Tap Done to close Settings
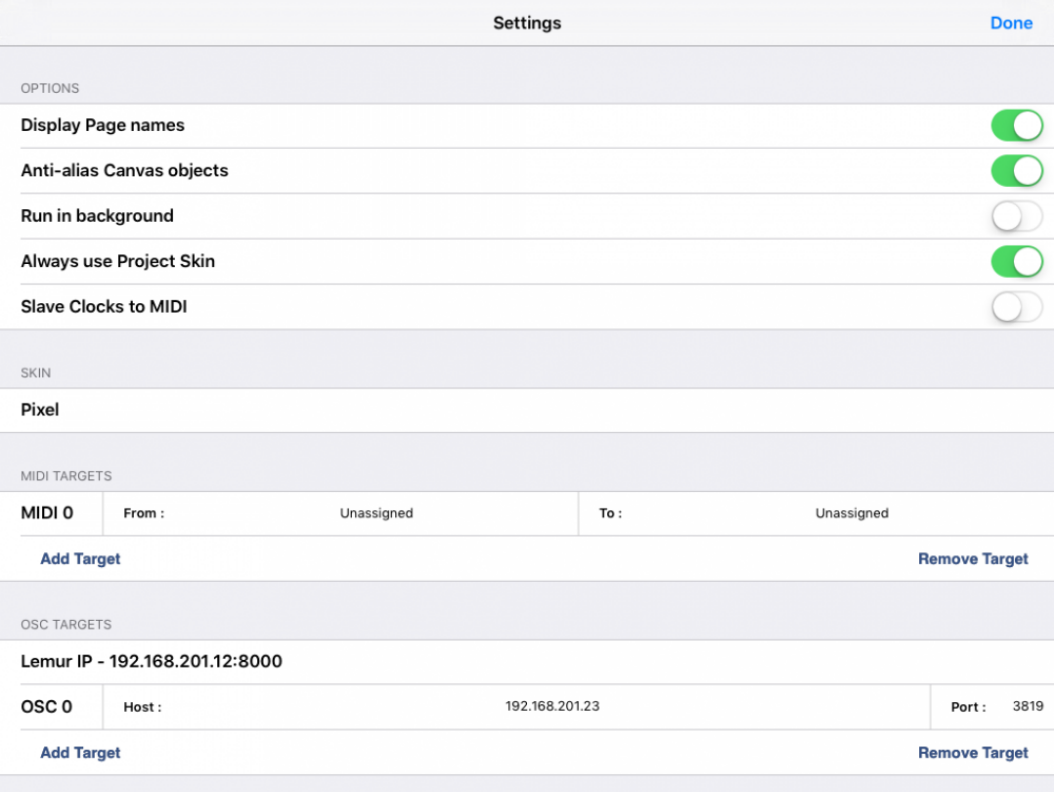 point(1011,23)
